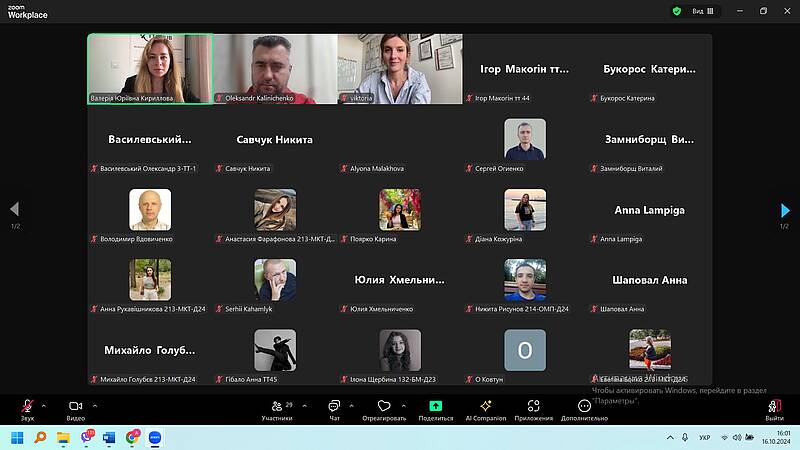Select Валерія Юріївна Кириллова video tile

150,69
